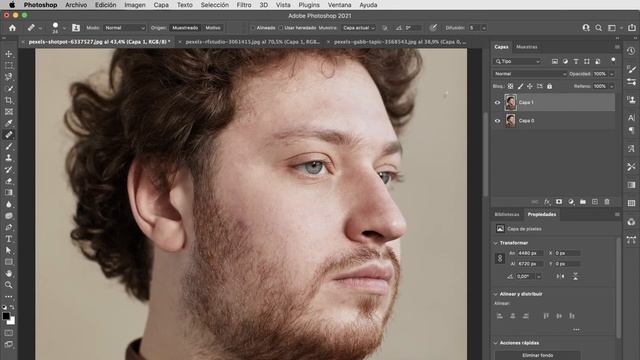
Task: Click the foreground color swatch
Action: point(6,316)
